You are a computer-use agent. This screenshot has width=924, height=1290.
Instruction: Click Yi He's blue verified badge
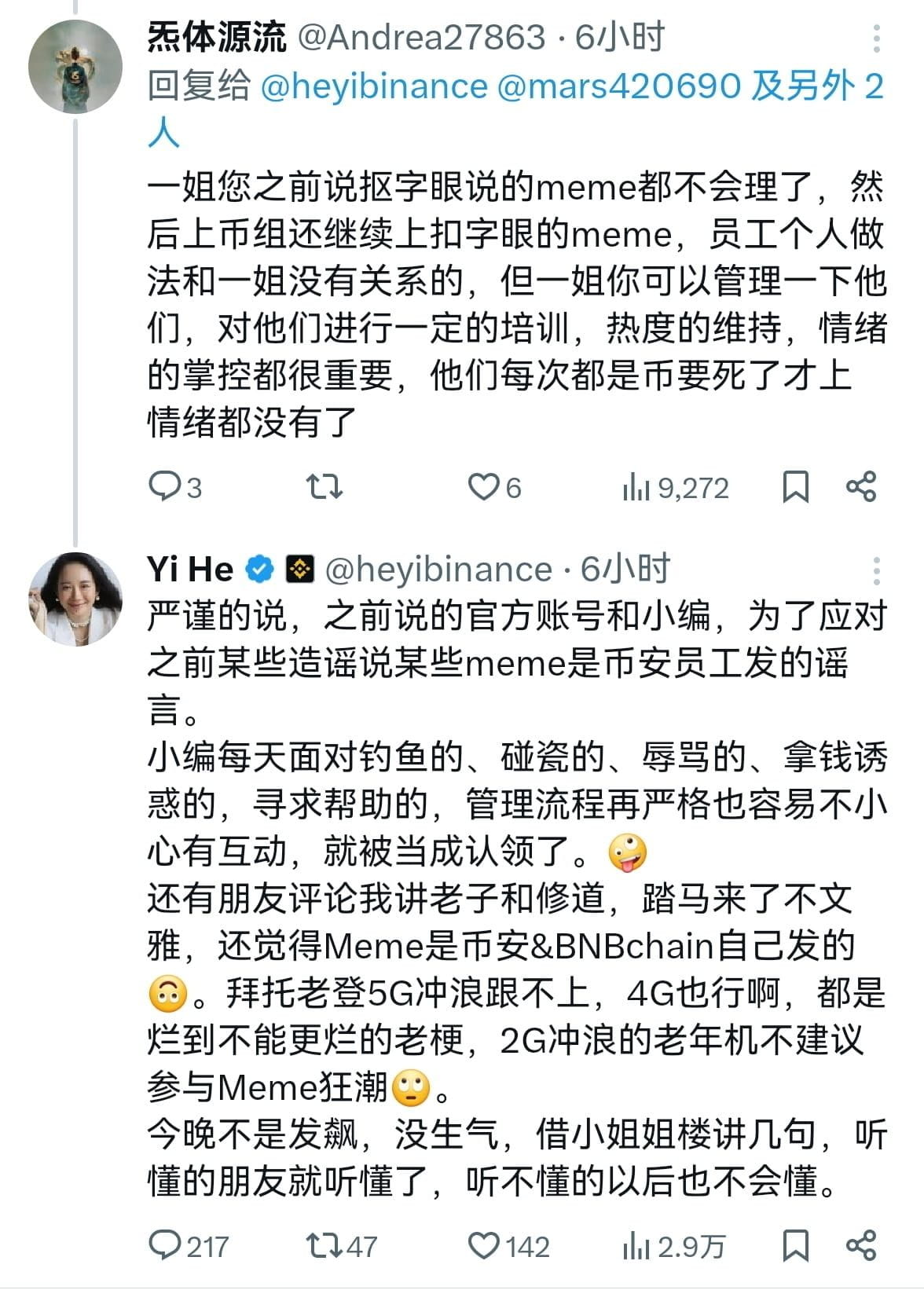point(260,569)
